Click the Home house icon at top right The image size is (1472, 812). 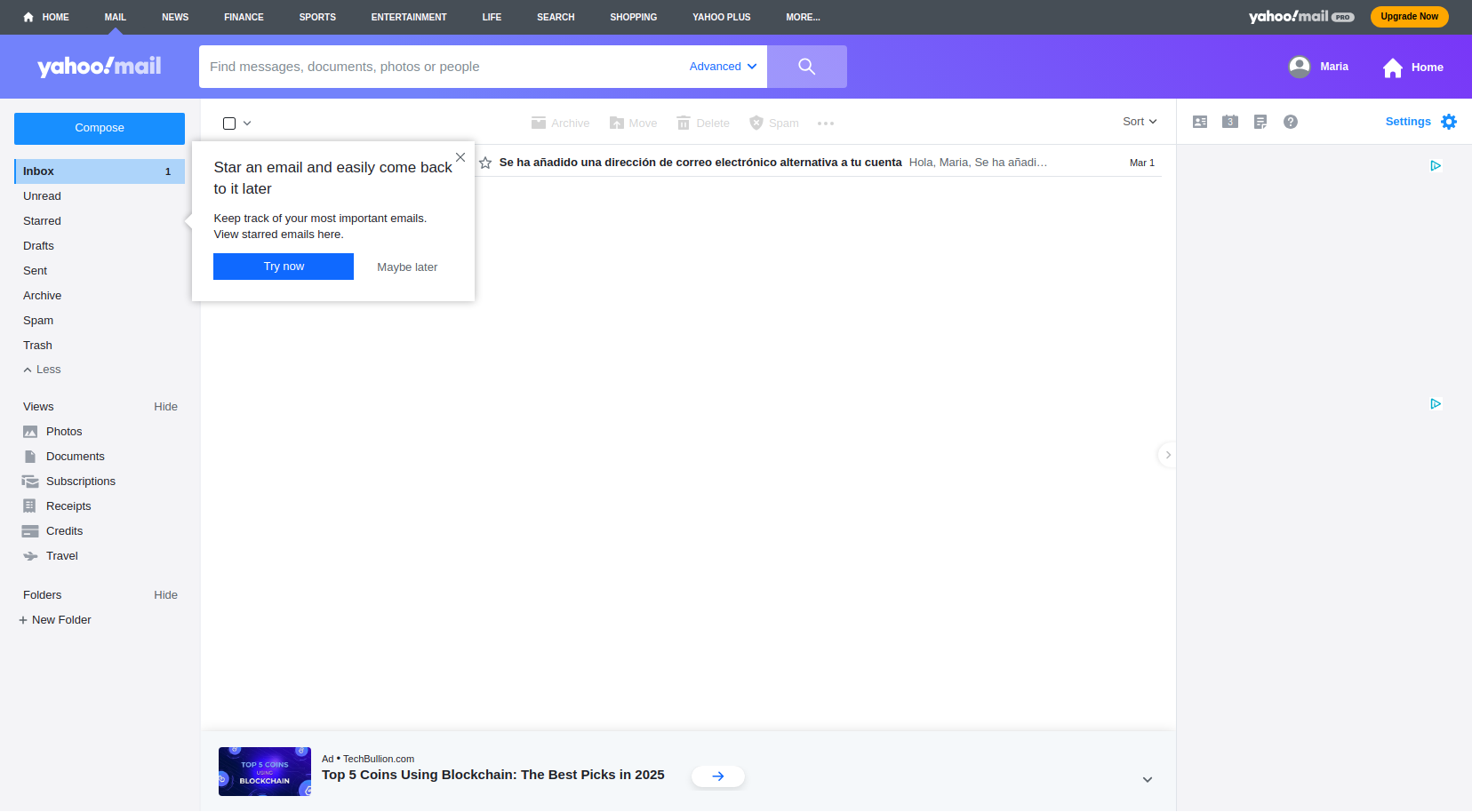1393,68
